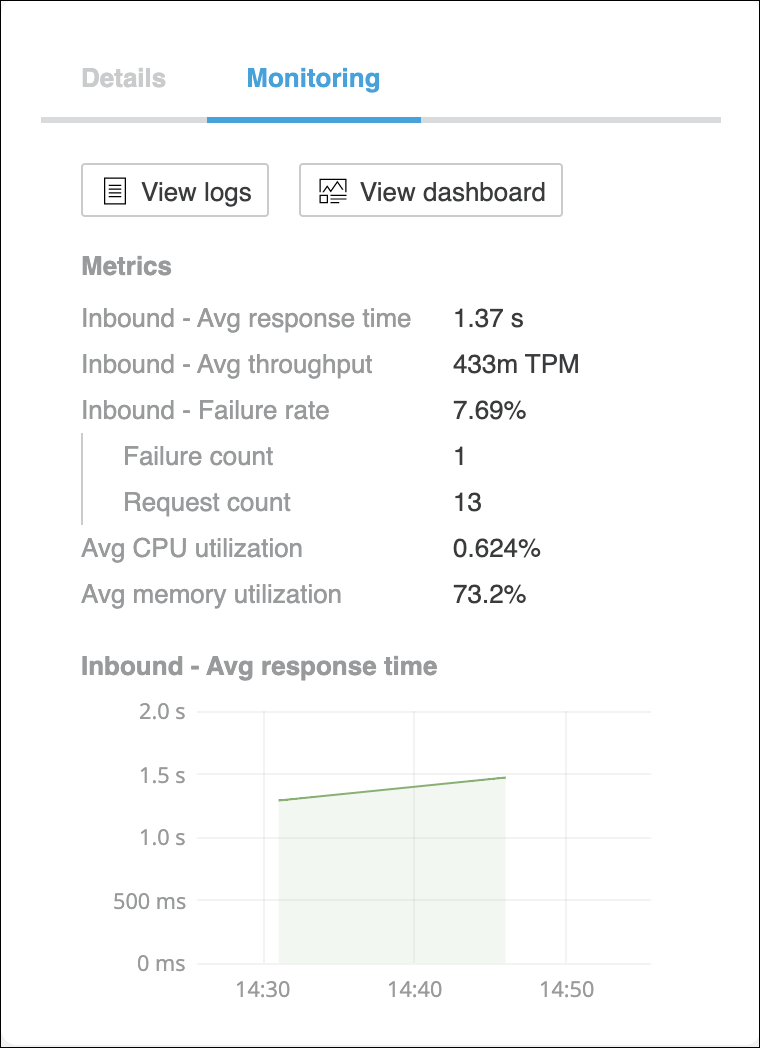Click the 14:40 label on chart axis
Screen dimensions: 760x1048
pos(415,990)
